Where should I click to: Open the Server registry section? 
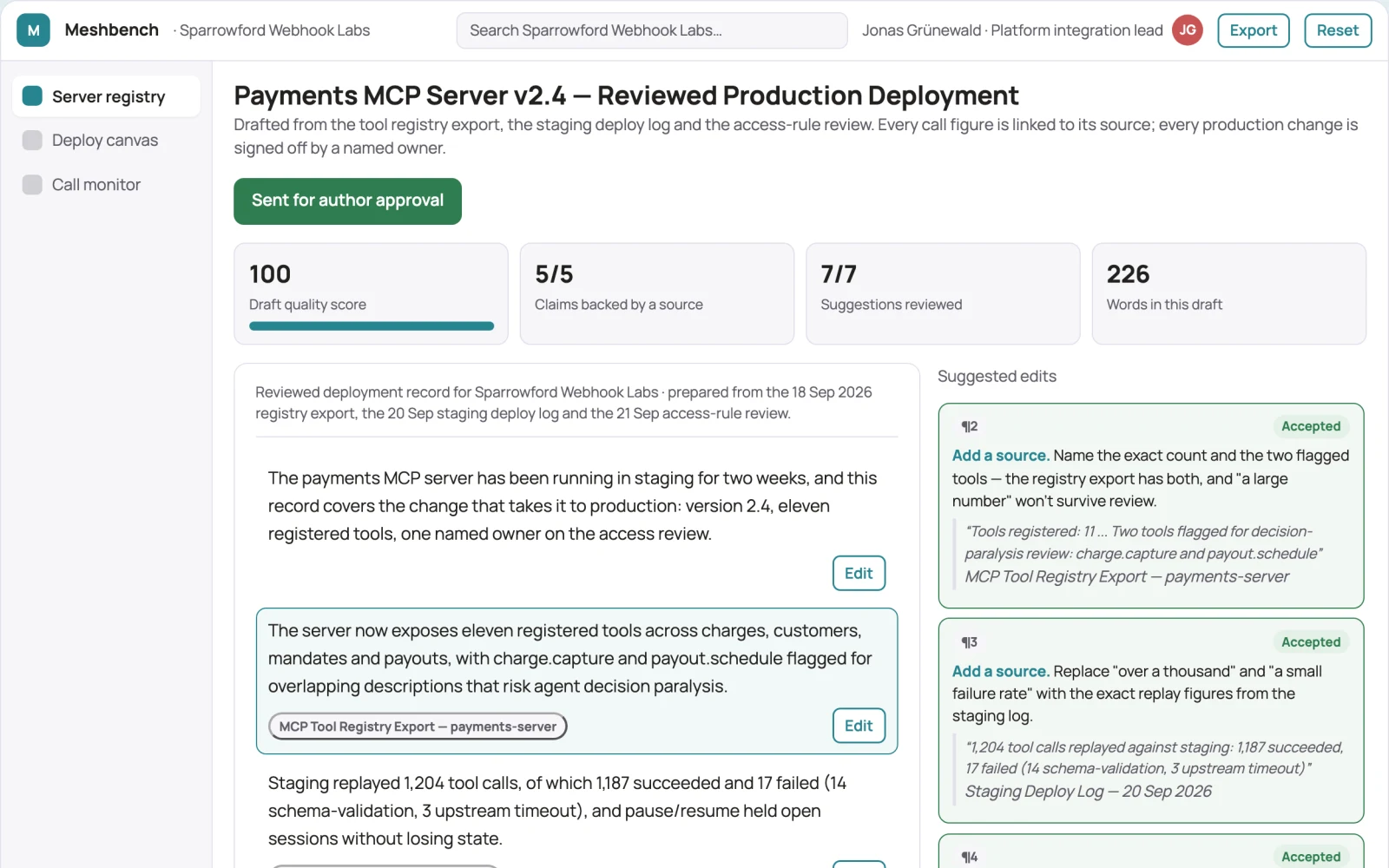[x=106, y=96]
